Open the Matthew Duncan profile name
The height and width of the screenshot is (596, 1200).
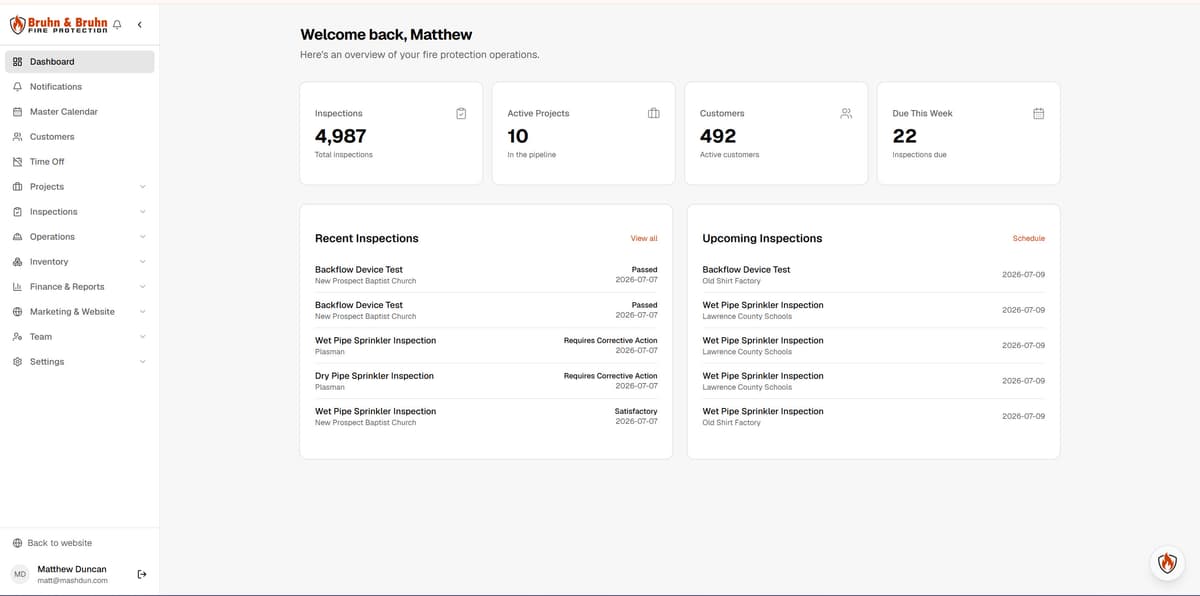click(x=72, y=569)
